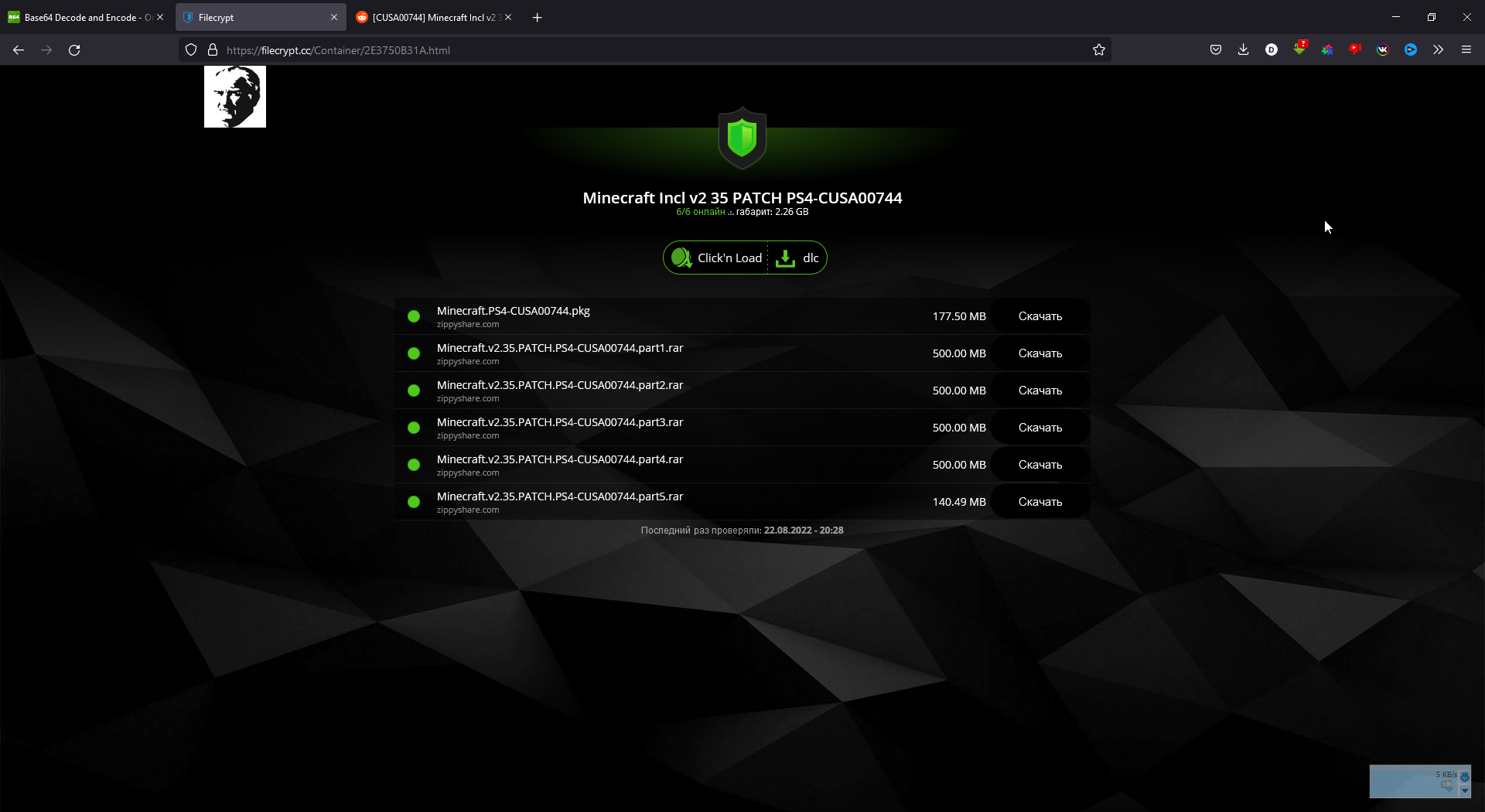The image size is (1485, 812).
Task: Click Скачать for Minecraft.PS4-CUSA00744.pkg
Action: pos(1040,316)
